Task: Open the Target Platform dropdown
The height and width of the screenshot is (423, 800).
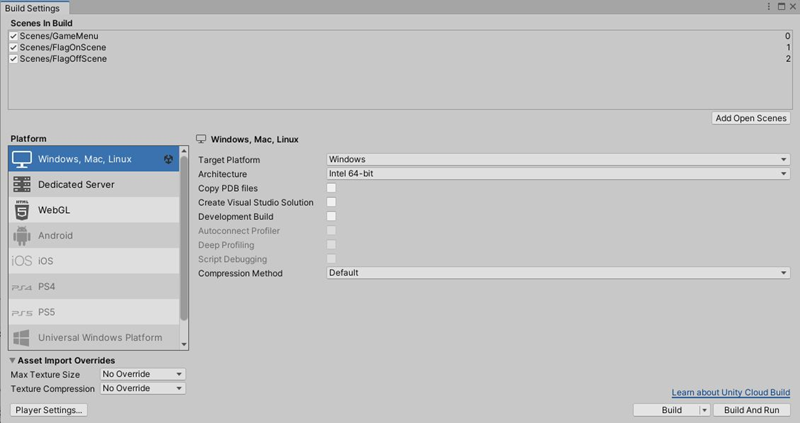Action: pyautogui.click(x=558, y=160)
